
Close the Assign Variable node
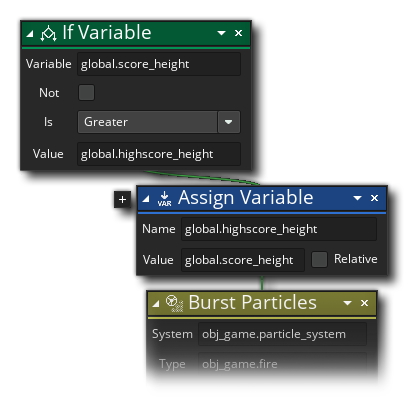[x=374, y=198]
